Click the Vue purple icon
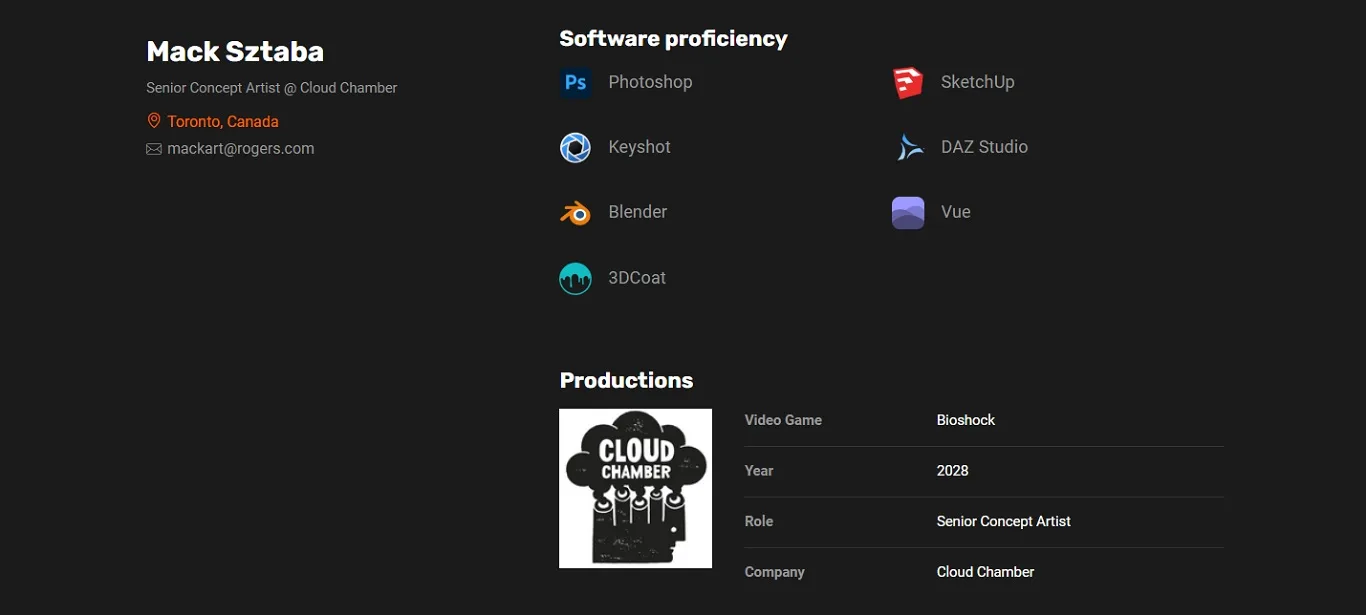 907,212
